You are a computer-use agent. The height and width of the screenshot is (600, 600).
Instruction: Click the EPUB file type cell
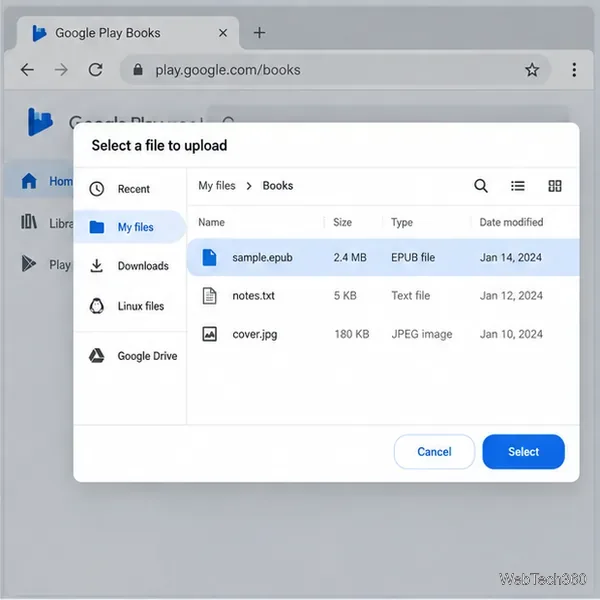(413, 258)
